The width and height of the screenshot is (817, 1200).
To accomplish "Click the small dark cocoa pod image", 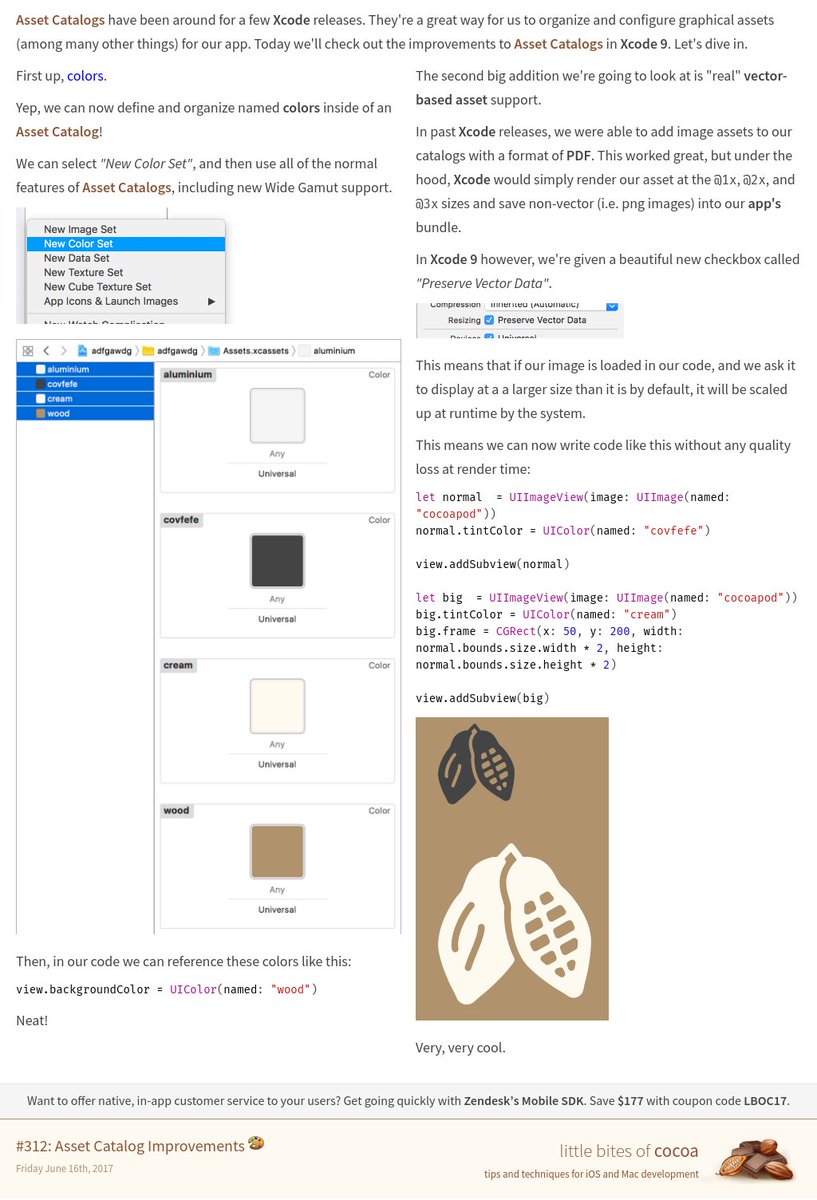I will pos(476,765).
